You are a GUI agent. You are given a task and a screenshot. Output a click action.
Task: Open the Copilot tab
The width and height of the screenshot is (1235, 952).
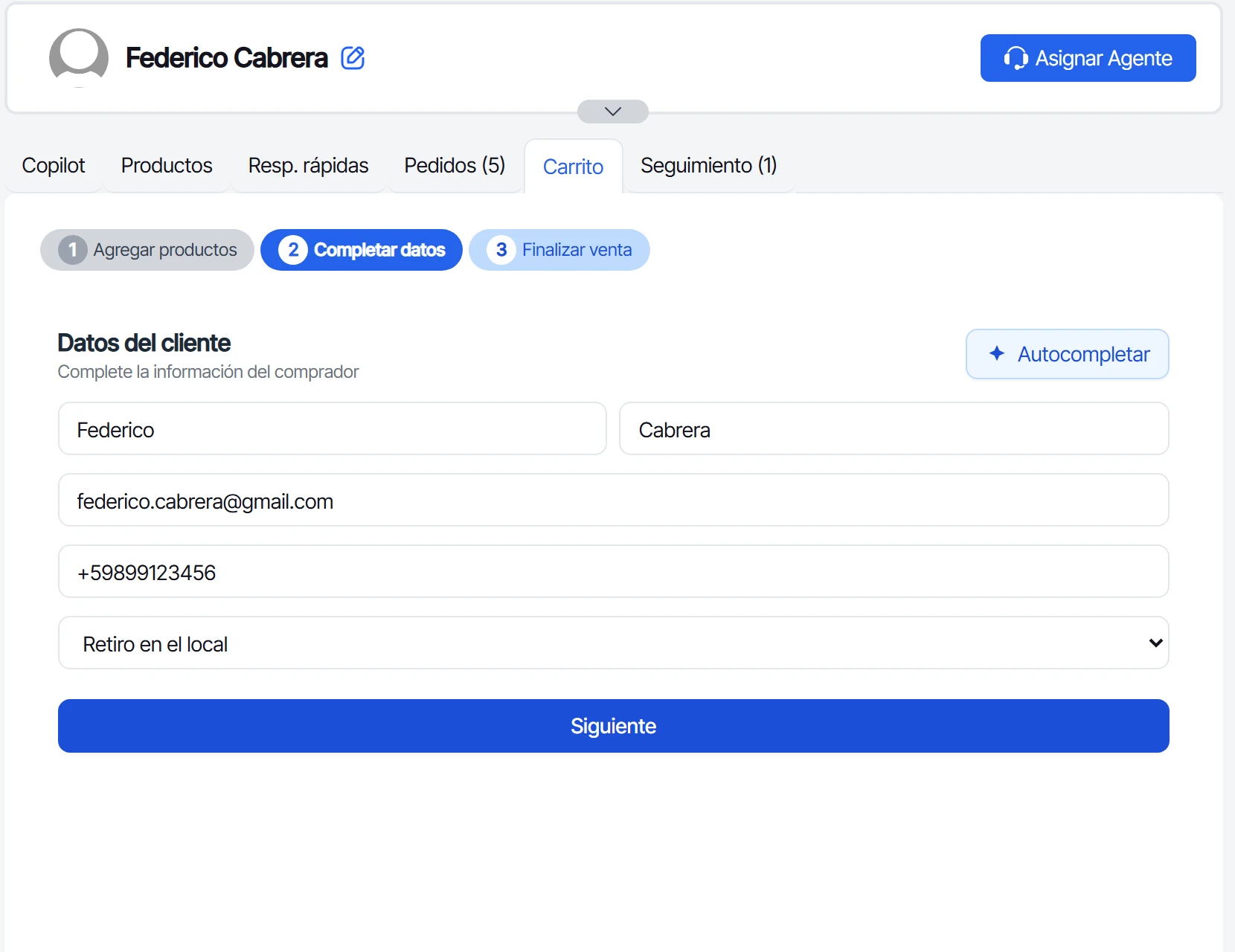(x=54, y=165)
